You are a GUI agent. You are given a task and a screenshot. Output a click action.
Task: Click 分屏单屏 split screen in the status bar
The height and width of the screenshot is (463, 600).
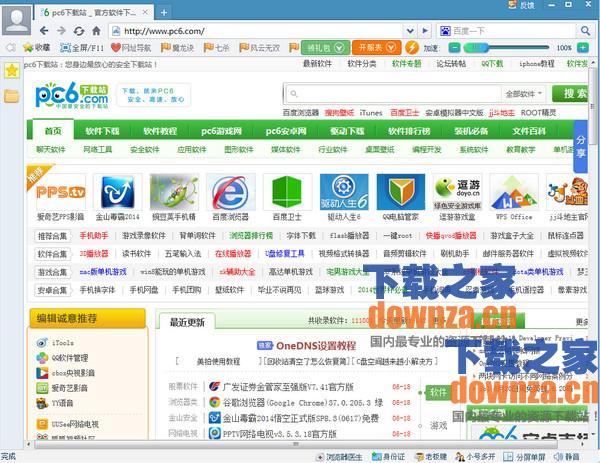click(523, 456)
